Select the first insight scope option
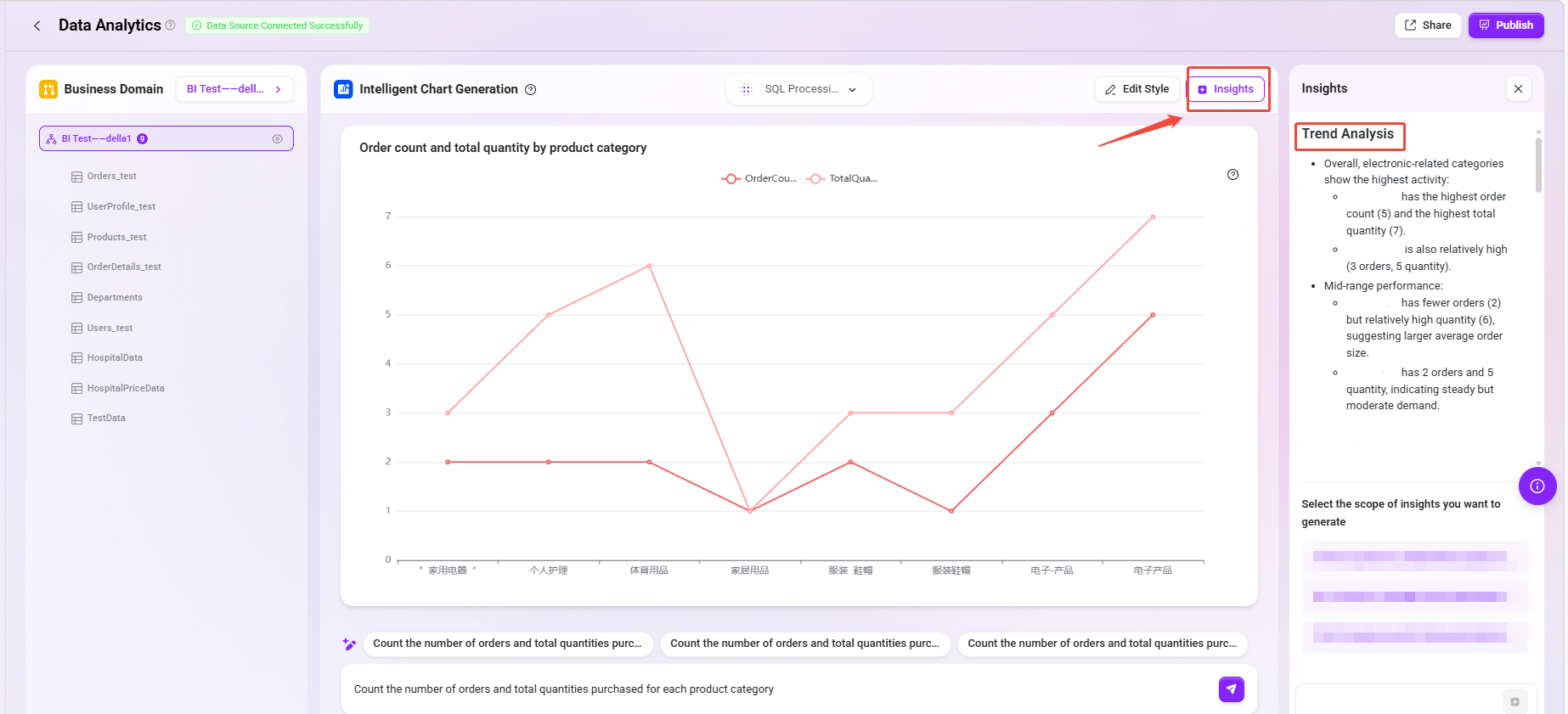The height and width of the screenshot is (714, 1568). [x=1414, y=557]
